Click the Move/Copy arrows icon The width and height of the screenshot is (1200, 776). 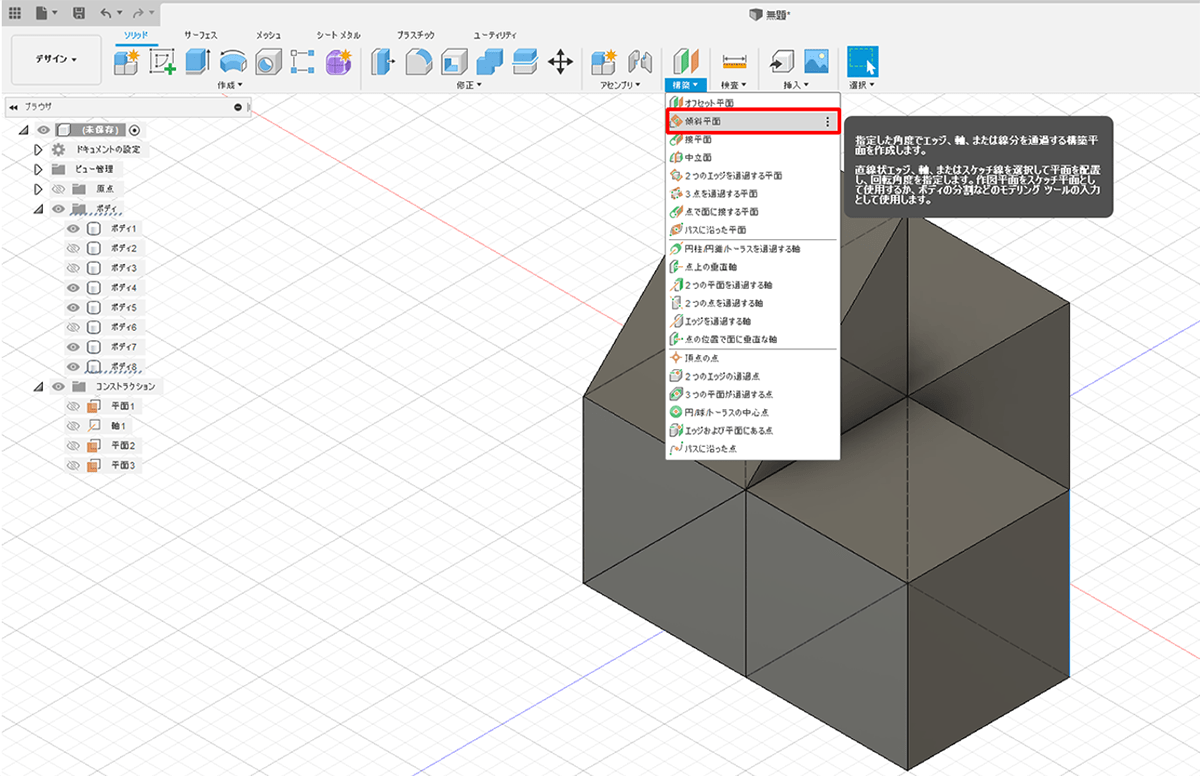[560, 62]
